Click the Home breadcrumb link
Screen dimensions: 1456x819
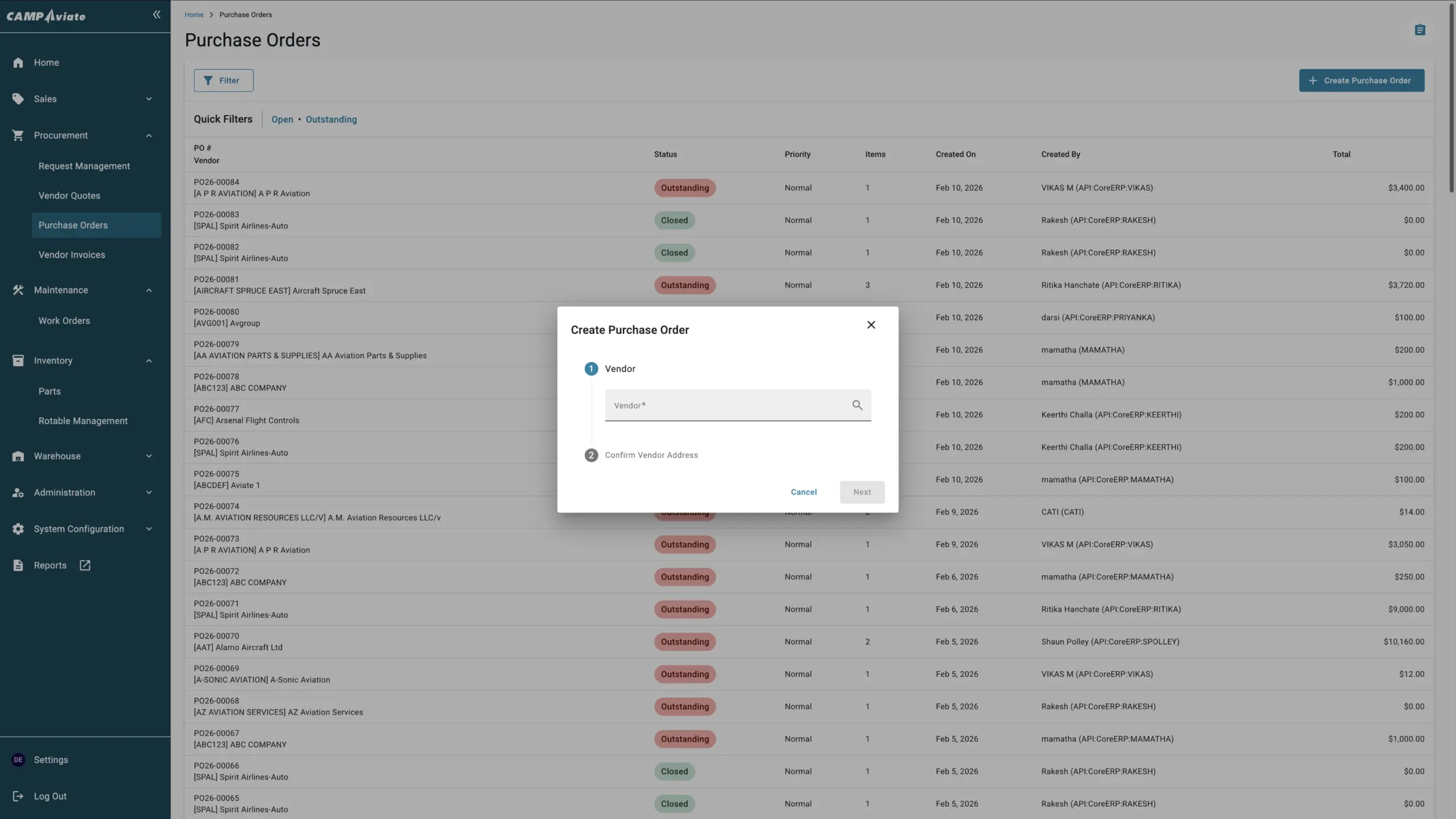point(194,15)
